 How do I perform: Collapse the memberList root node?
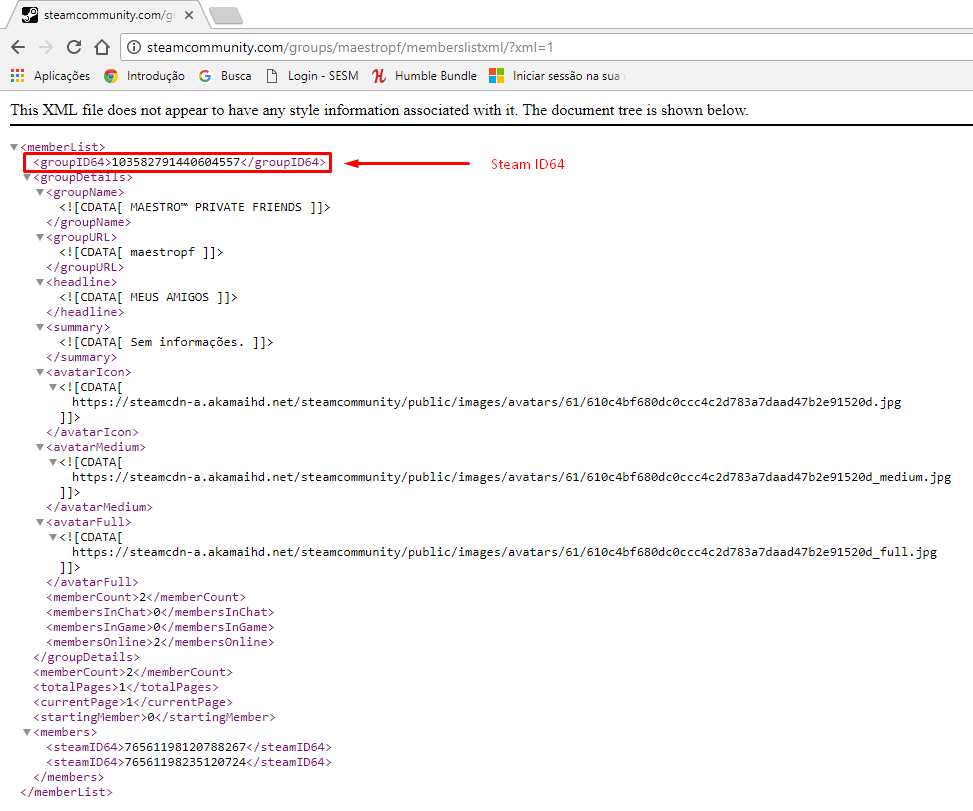(x=14, y=147)
